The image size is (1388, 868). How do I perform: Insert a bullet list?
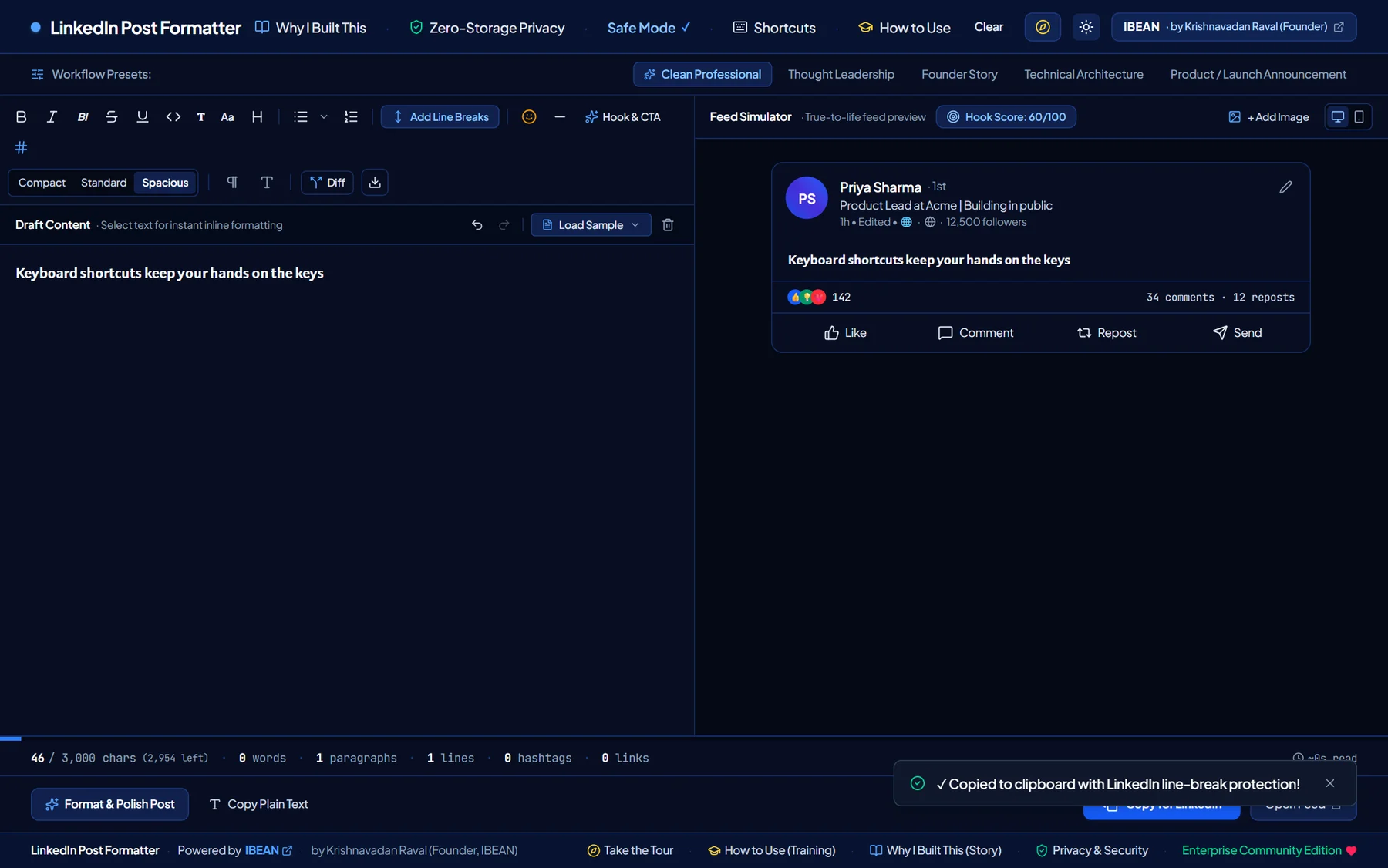coord(301,117)
